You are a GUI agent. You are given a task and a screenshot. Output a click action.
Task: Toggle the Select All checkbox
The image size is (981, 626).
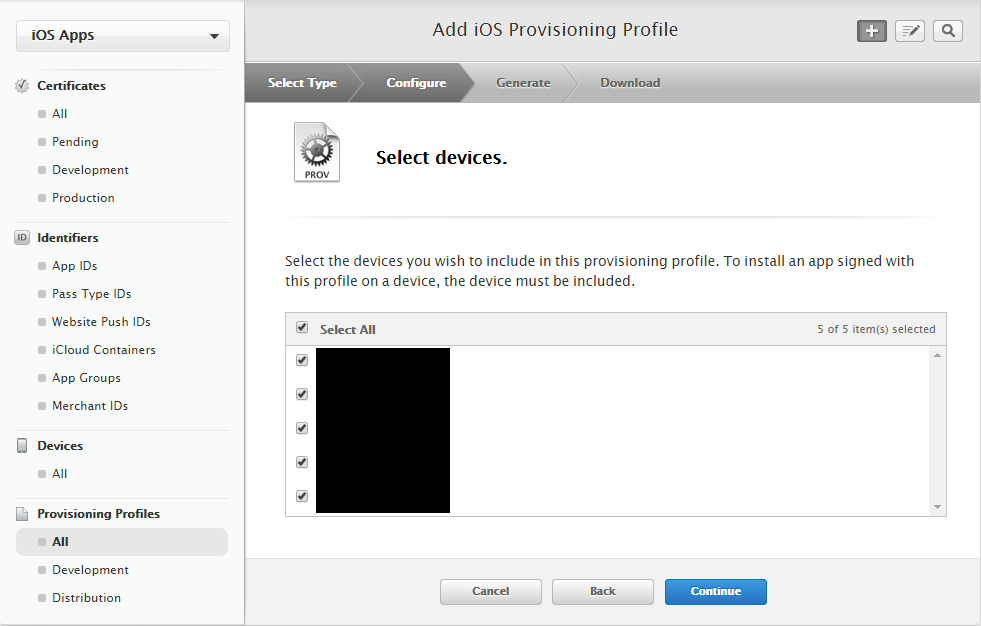302,328
